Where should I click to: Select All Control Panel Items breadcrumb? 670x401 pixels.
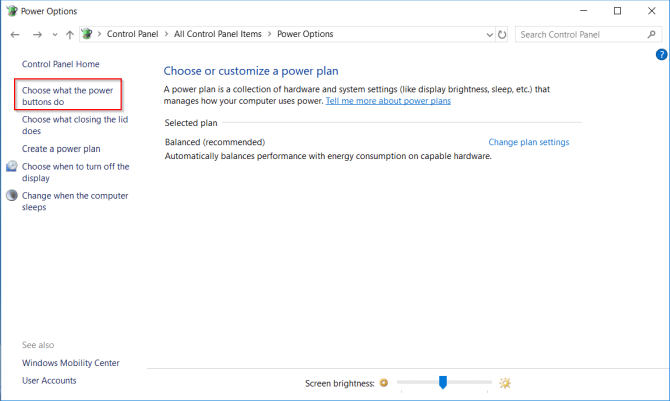pyautogui.click(x=217, y=34)
